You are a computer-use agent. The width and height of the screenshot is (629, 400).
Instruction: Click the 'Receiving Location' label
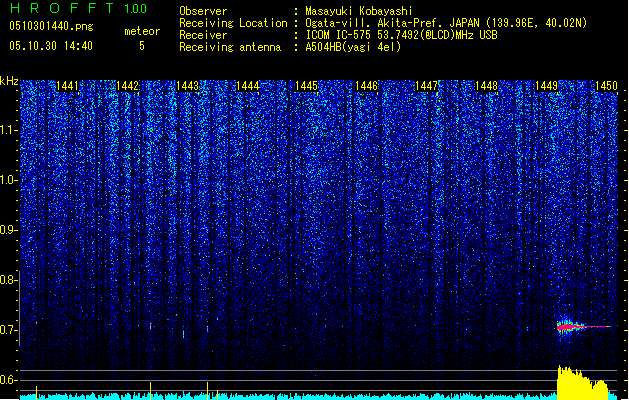(233, 23)
